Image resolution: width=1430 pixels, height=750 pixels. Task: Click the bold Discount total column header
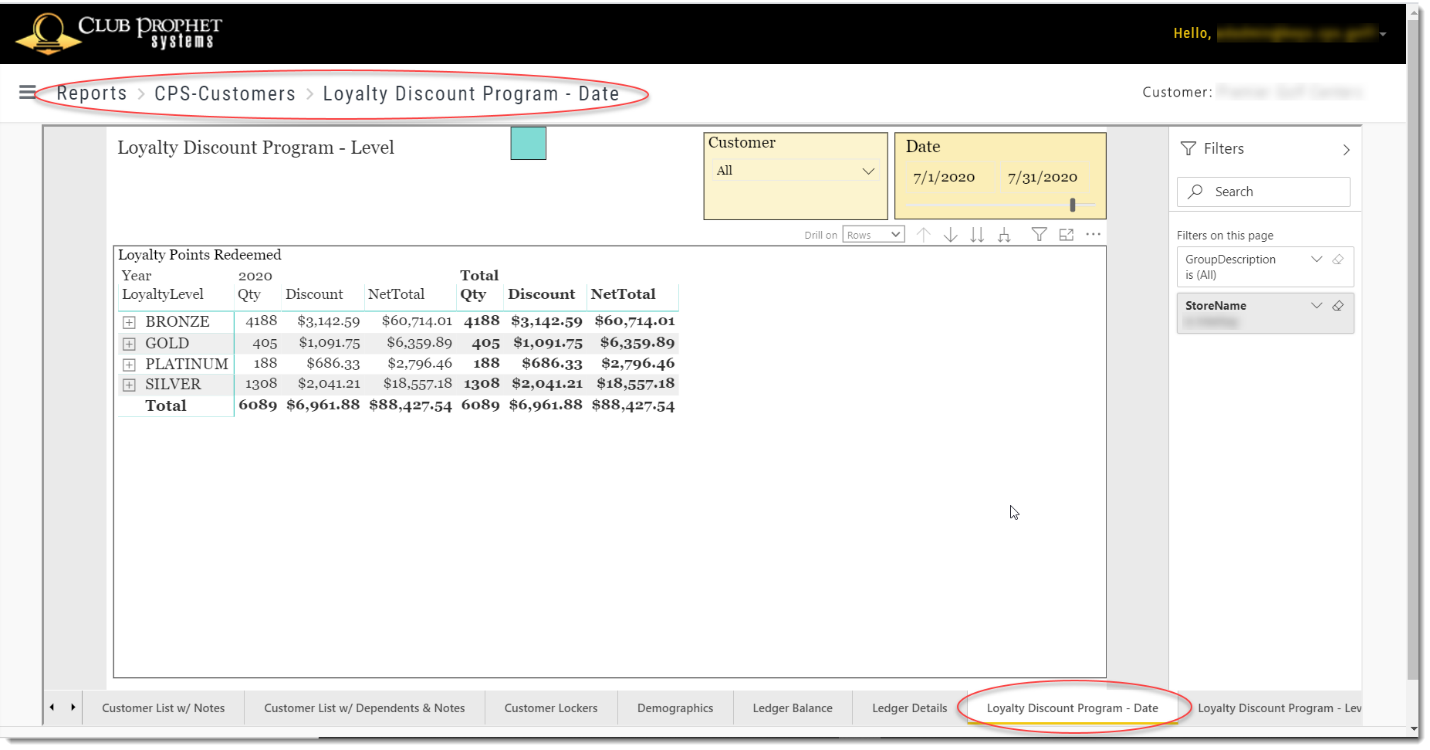(x=542, y=294)
